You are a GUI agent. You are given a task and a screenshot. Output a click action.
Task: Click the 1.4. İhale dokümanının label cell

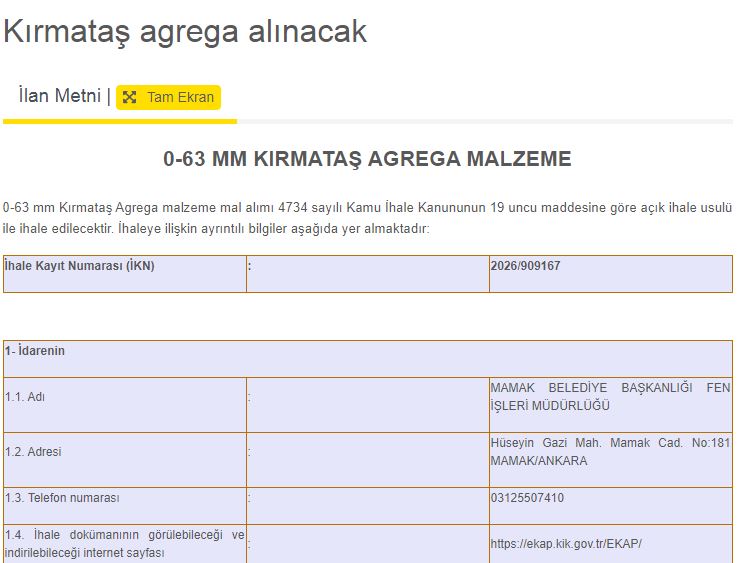125,544
